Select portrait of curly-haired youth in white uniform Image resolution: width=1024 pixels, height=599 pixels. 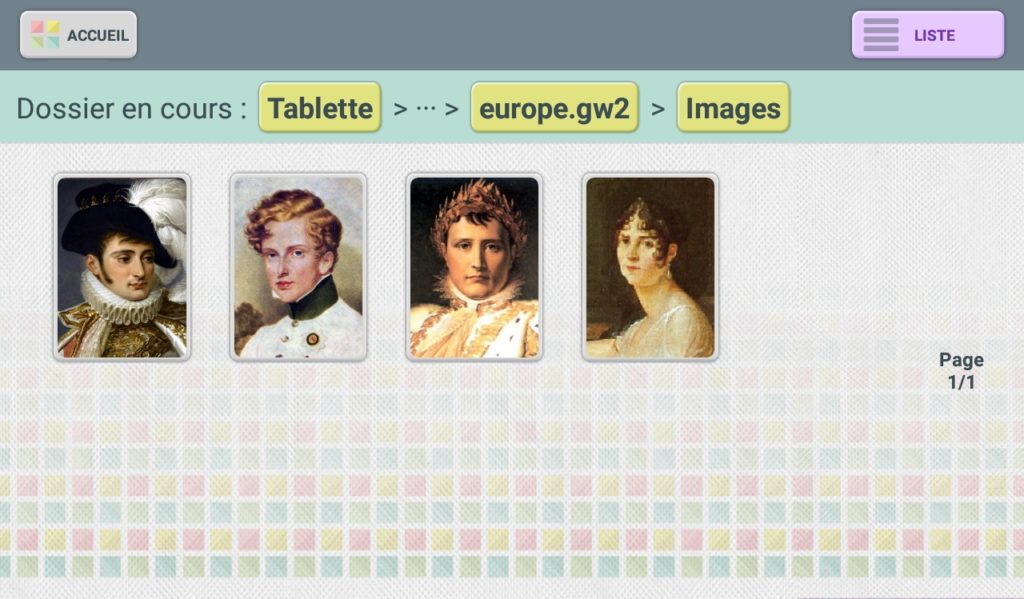(x=298, y=267)
